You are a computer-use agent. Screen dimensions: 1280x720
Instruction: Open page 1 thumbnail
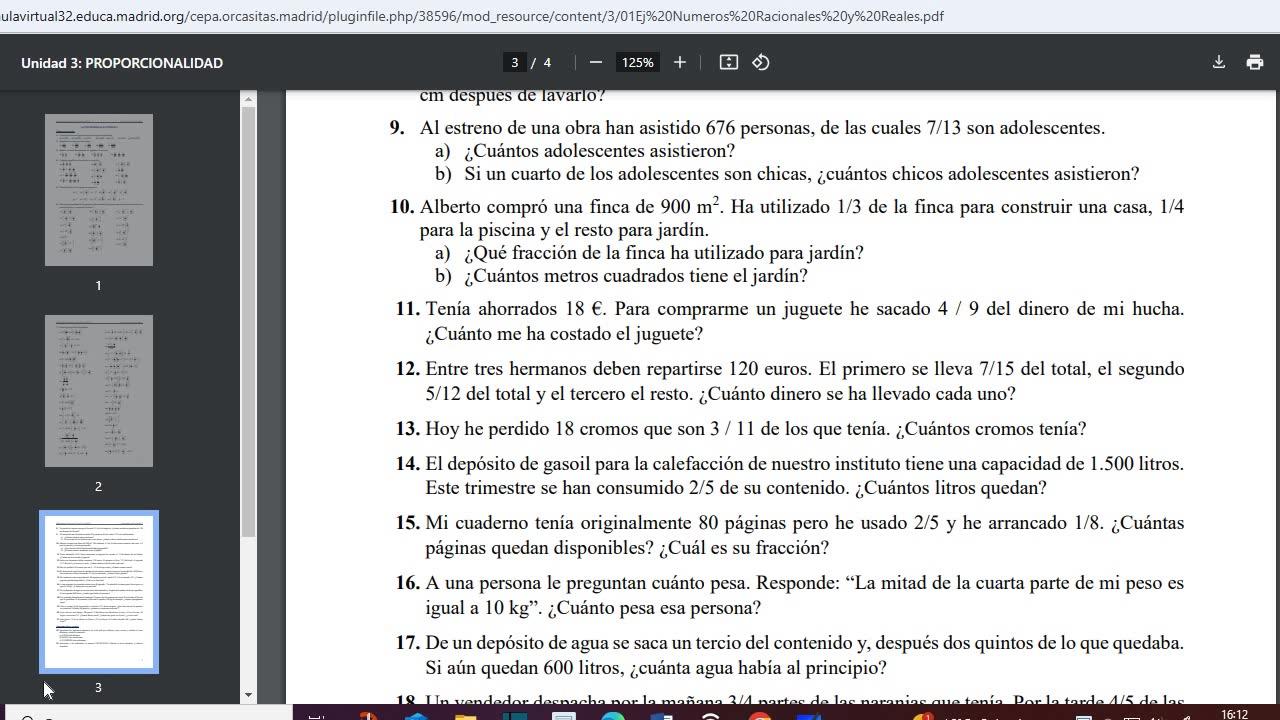tap(99, 190)
